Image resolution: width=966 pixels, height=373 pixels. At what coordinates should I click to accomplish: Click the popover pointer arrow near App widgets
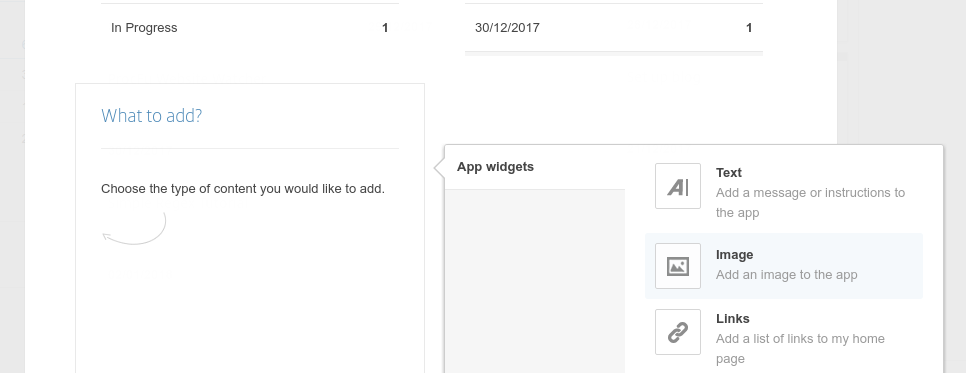click(439, 167)
